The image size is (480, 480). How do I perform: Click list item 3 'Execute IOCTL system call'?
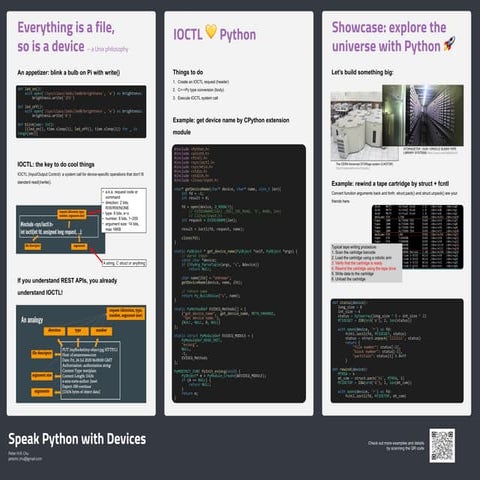(195, 98)
